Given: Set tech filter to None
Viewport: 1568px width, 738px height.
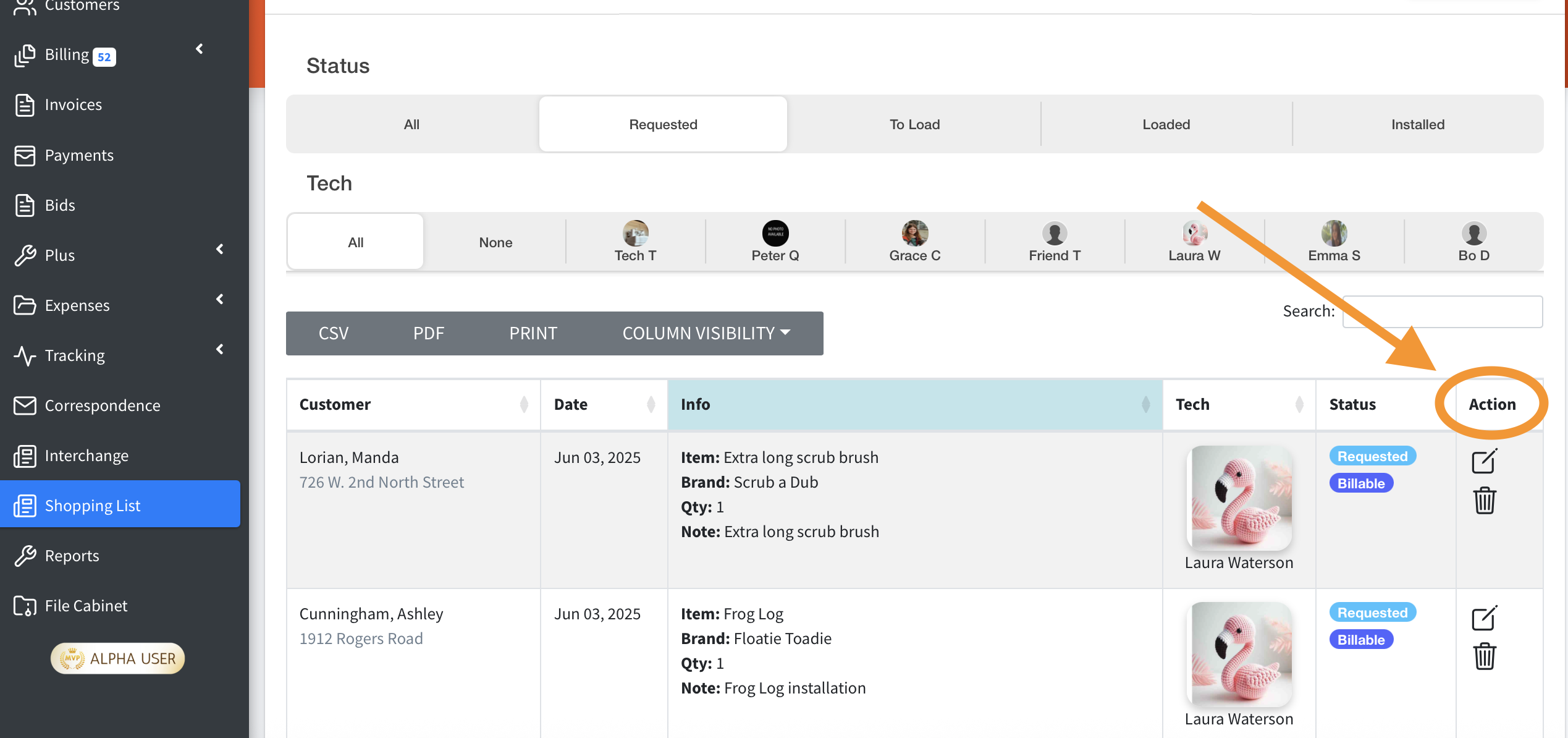Looking at the screenshot, I should [x=495, y=242].
